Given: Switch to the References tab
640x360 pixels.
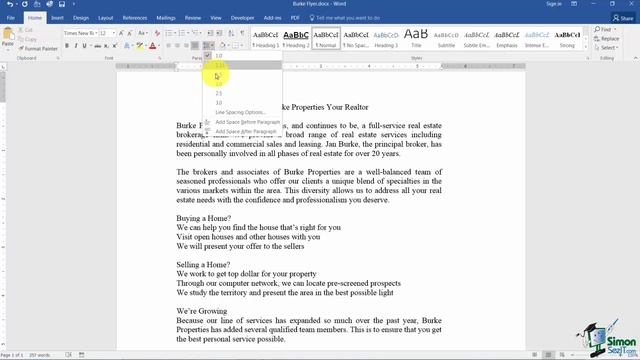Looking at the screenshot, I should pyautogui.click(x=135, y=18).
